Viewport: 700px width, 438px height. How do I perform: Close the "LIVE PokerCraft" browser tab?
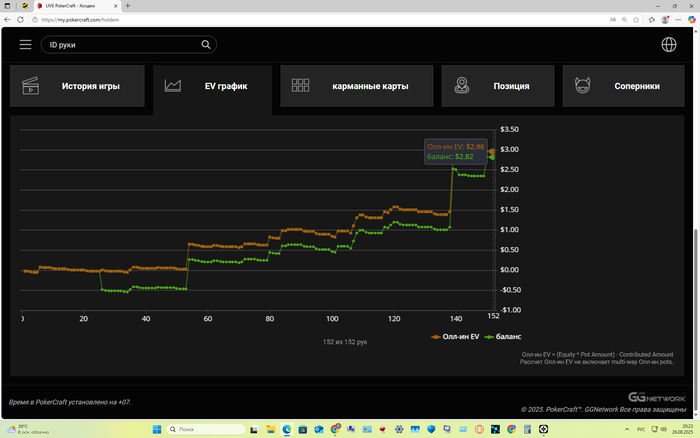click(116, 6)
